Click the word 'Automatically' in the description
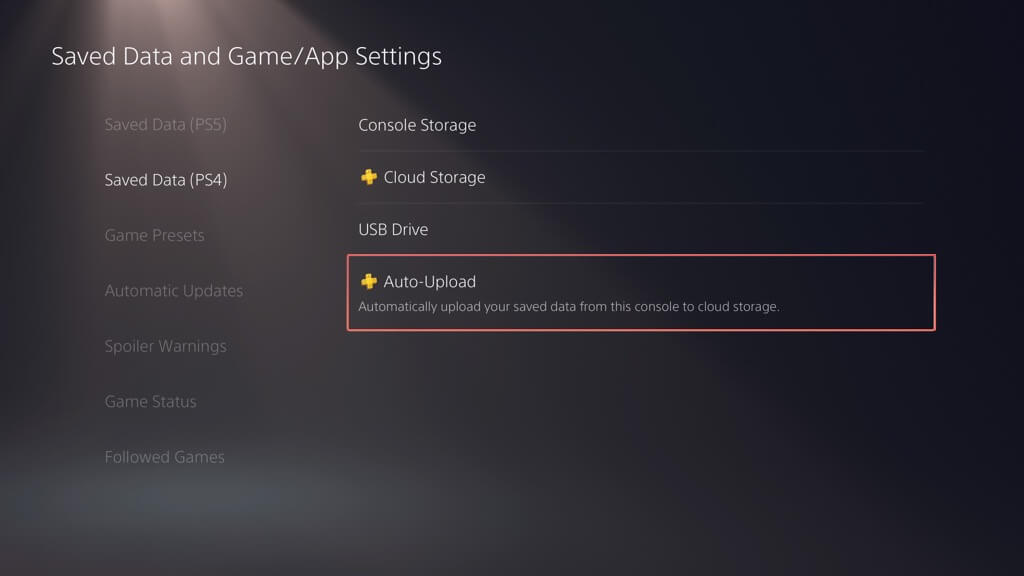Image resolution: width=1024 pixels, height=576 pixels. (396, 307)
